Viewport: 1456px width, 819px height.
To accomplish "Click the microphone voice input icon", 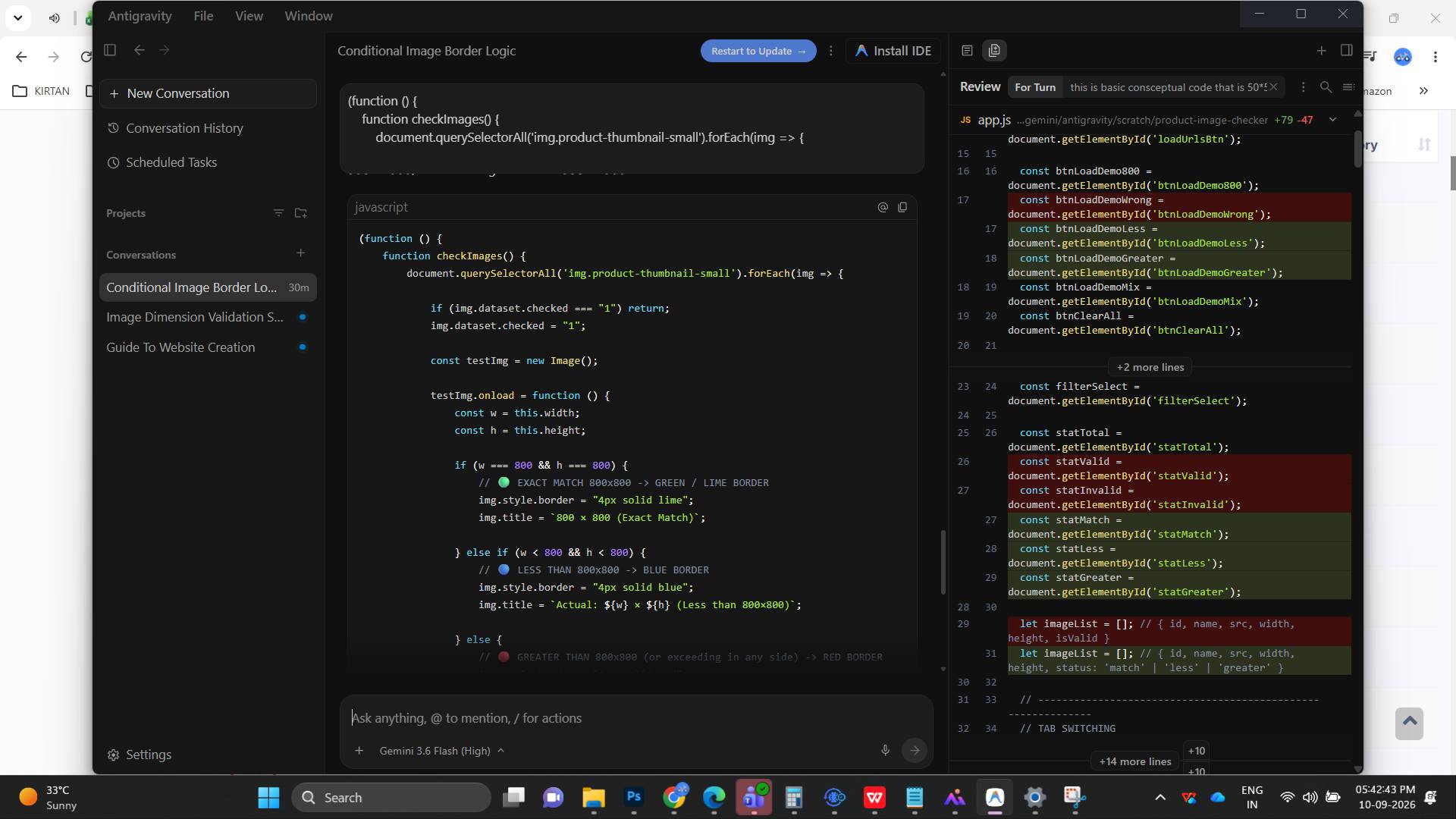I will coord(885,750).
